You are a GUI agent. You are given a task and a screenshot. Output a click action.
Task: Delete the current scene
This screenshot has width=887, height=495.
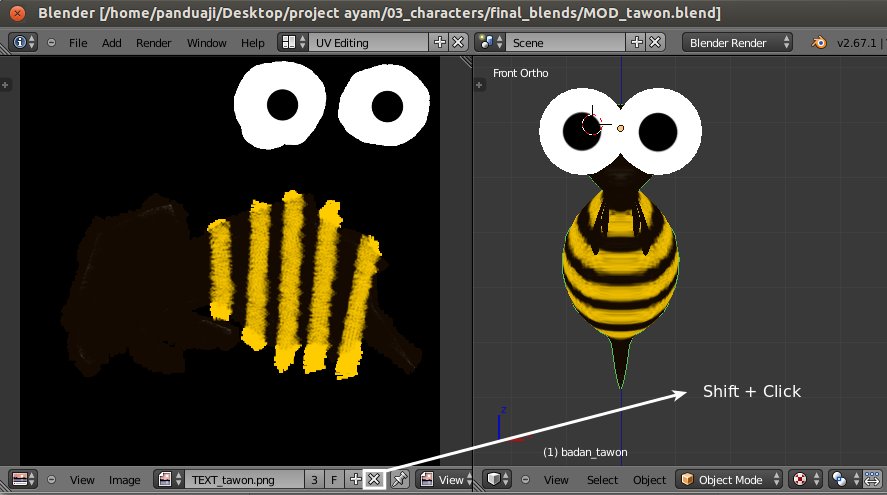(655, 42)
